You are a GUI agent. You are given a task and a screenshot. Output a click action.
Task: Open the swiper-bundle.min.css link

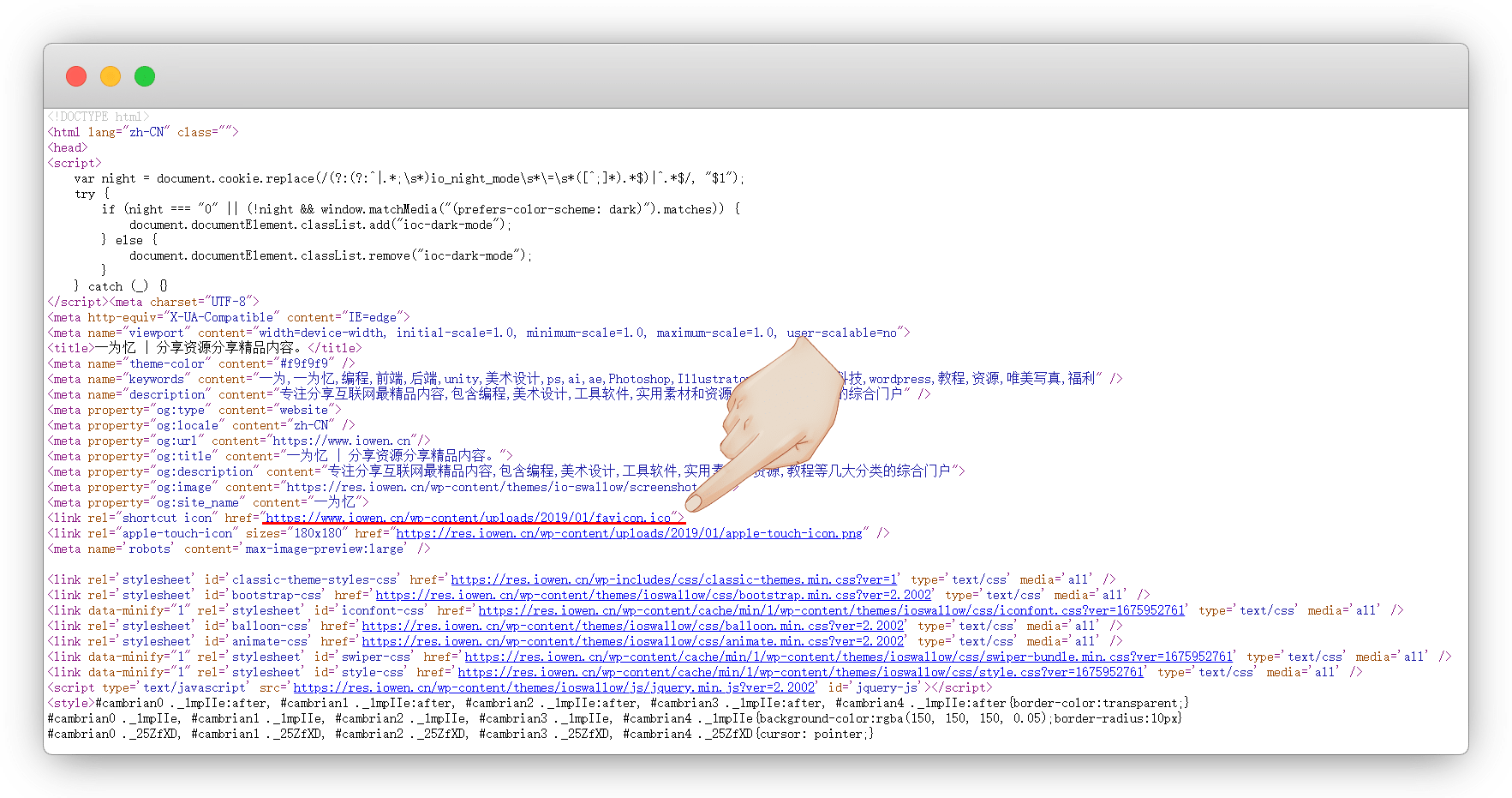pyautogui.click(x=848, y=657)
